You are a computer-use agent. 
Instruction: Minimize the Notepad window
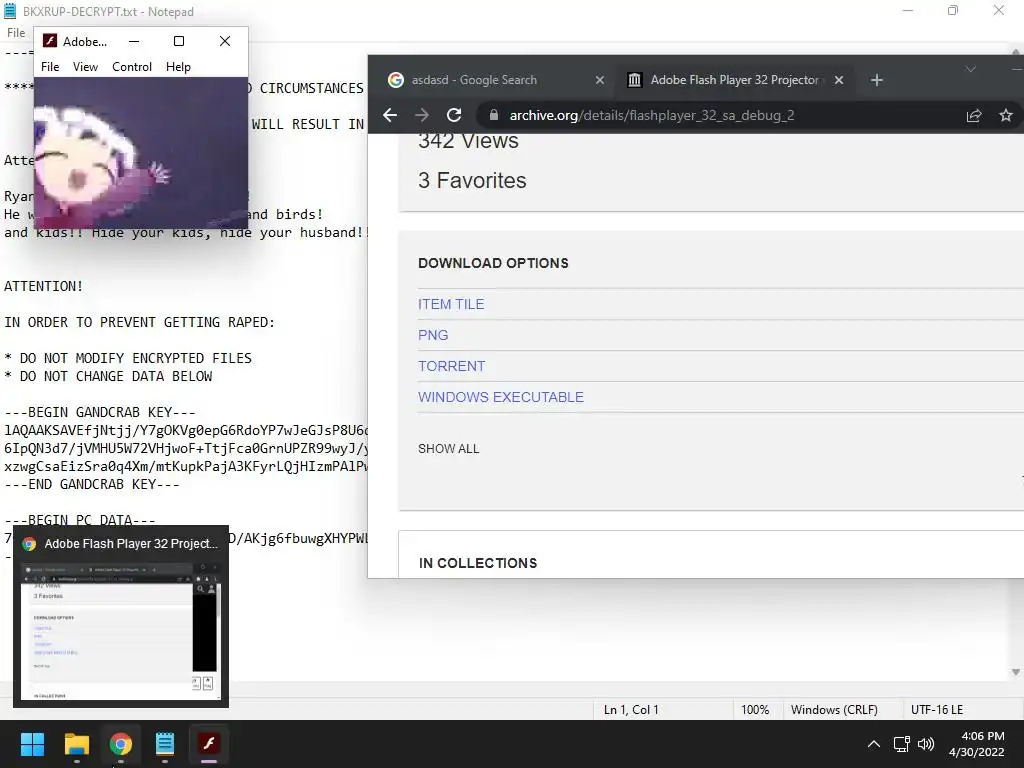pyautogui.click(x=908, y=11)
